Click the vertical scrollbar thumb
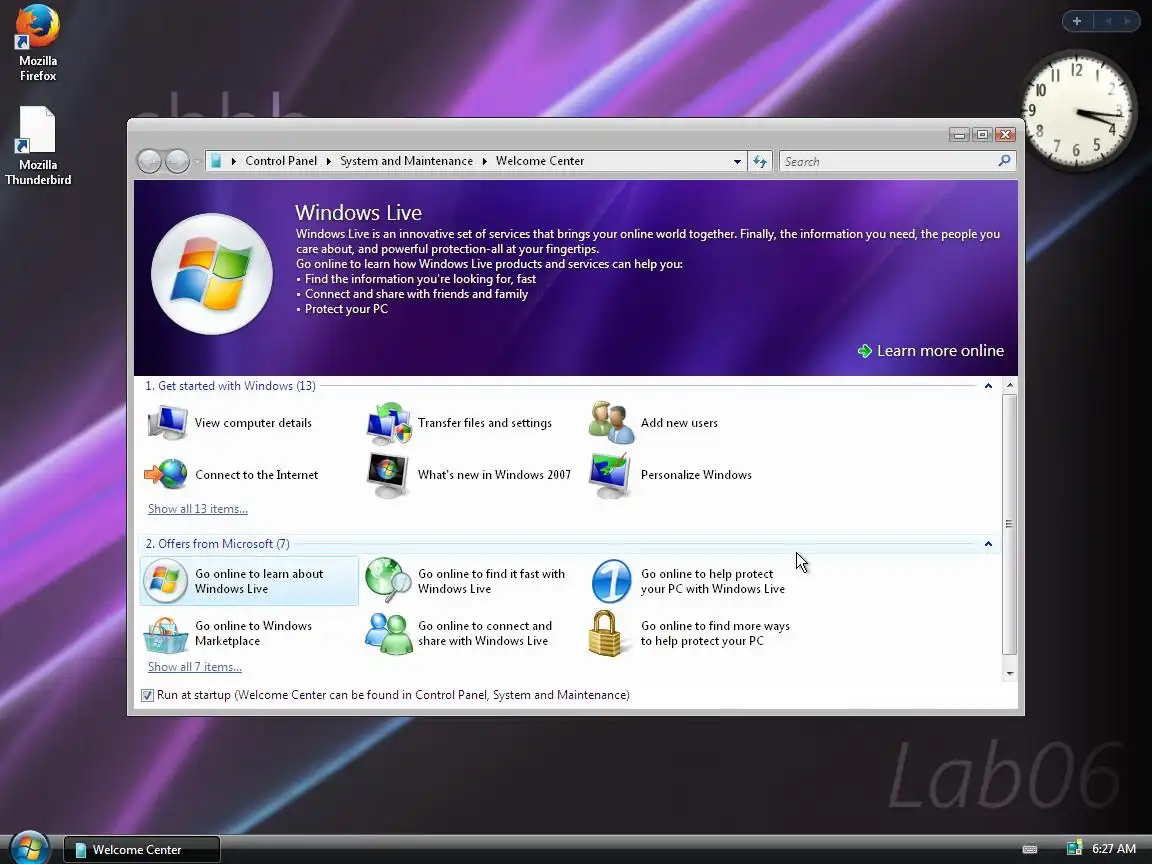This screenshot has height=864, width=1152. pos(1009,525)
